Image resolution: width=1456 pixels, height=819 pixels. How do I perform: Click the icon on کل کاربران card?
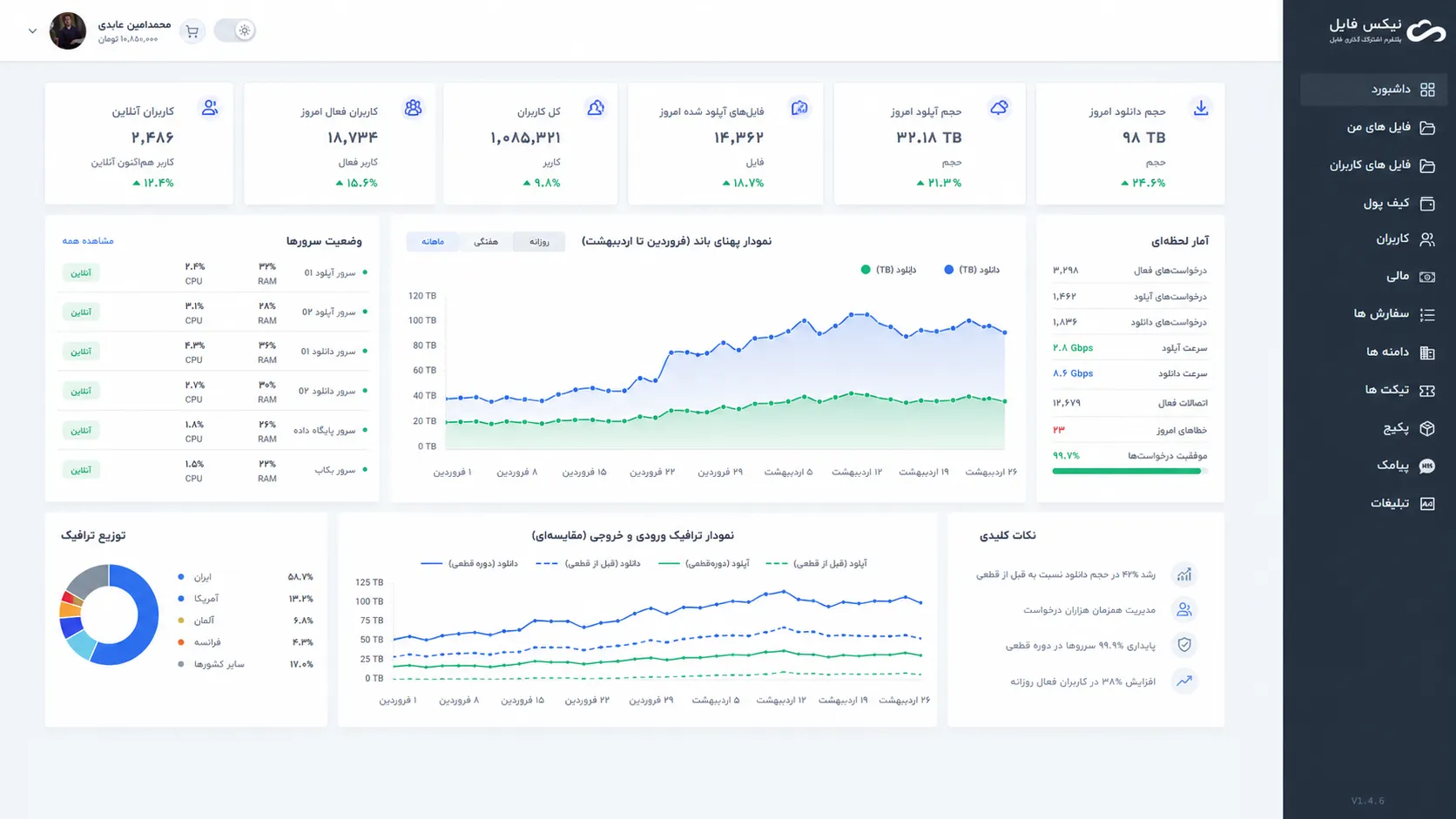coord(596,108)
